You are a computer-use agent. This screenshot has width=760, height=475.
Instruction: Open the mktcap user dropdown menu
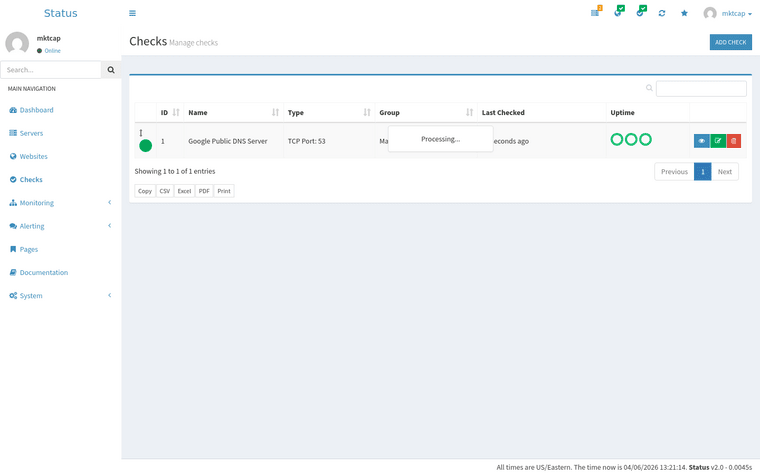[728, 13]
